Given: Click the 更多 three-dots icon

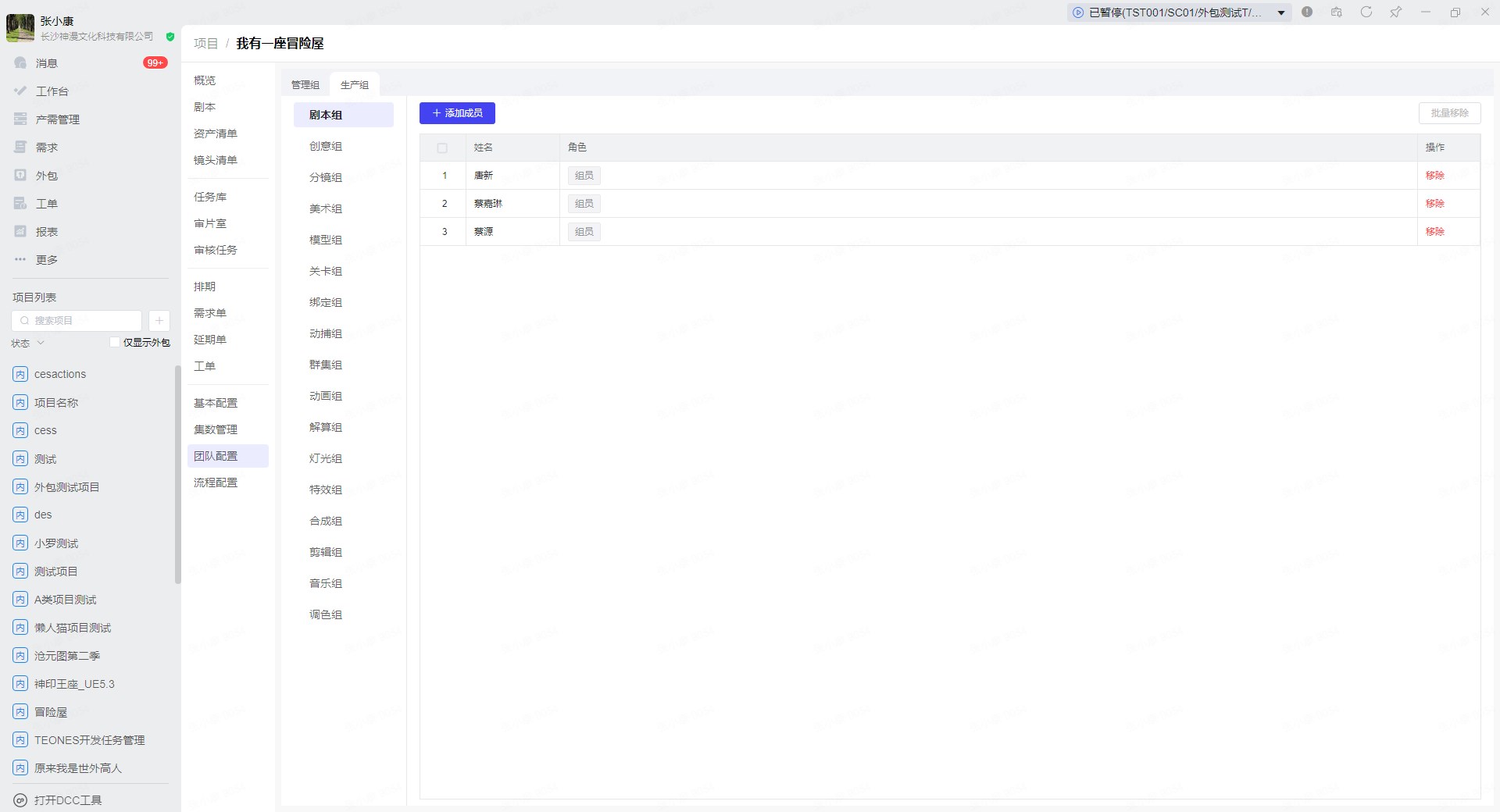Looking at the screenshot, I should tap(20, 259).
